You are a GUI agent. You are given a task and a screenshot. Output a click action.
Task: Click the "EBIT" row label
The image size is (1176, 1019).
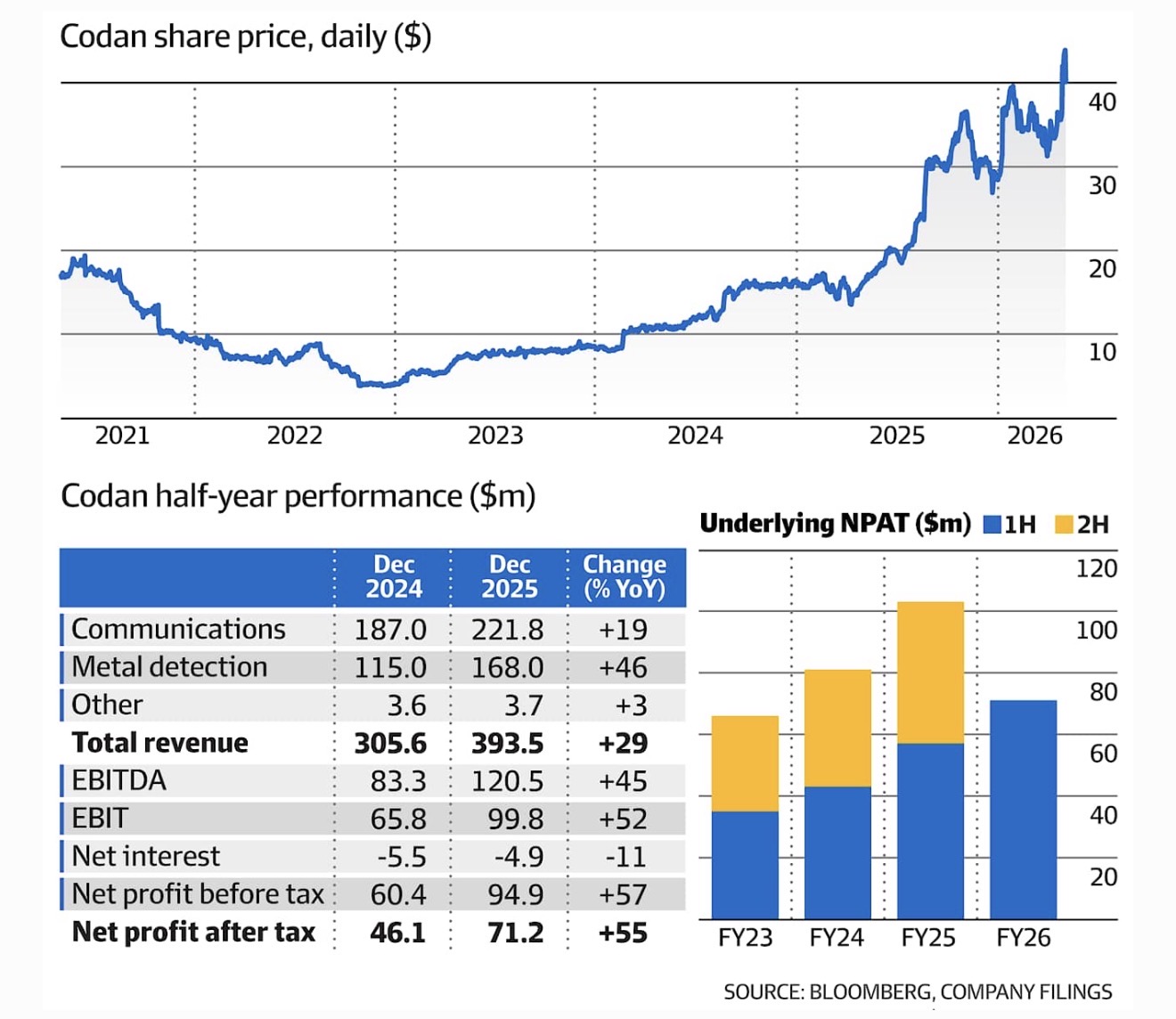pyautogui.click(x=100, y=818)
